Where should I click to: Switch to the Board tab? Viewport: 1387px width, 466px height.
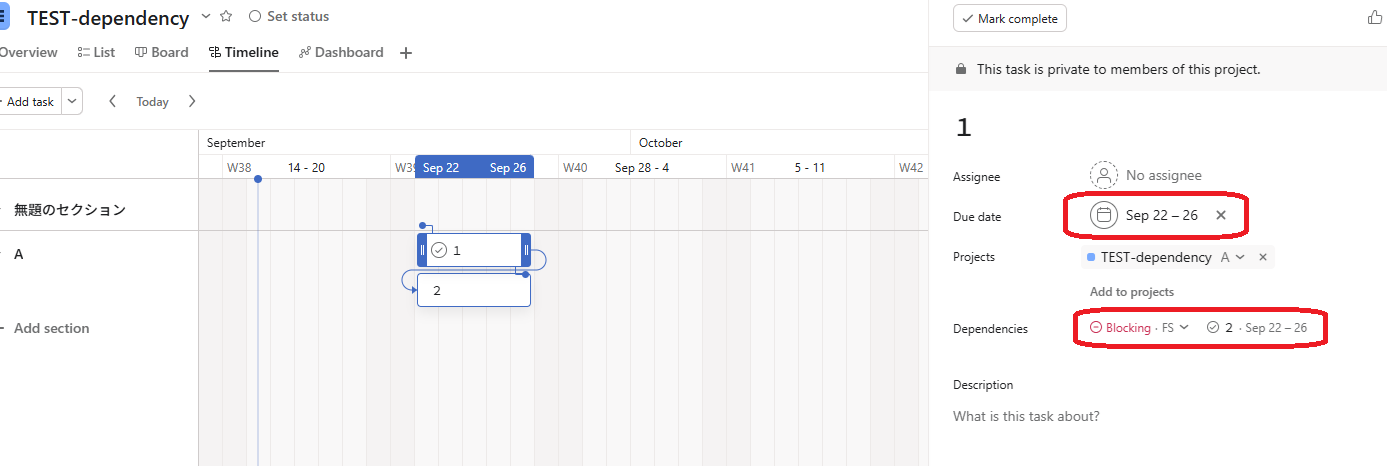[x=162, y=52]
